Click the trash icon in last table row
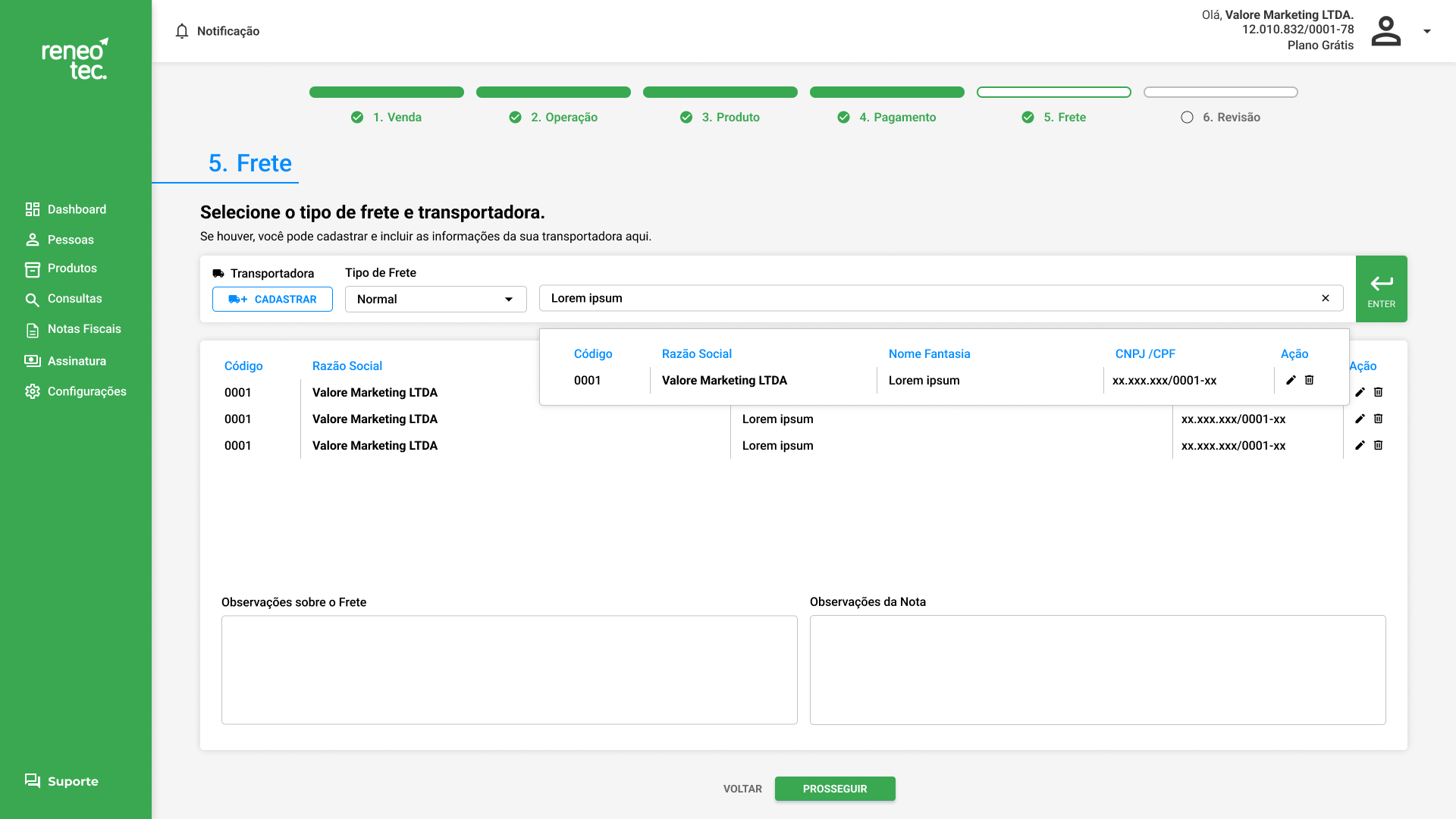 pos(1378,445)
